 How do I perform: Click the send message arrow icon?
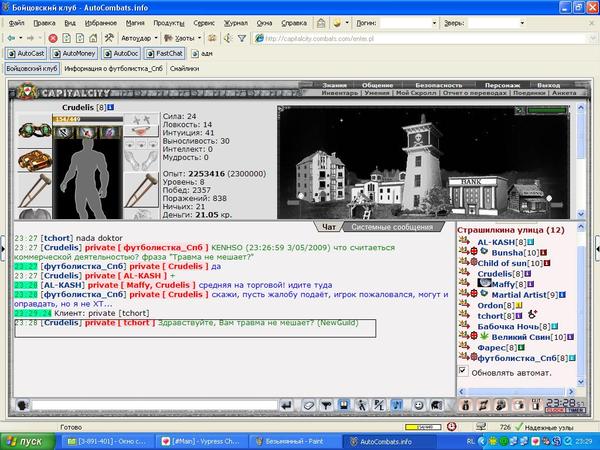click(286, 405)
